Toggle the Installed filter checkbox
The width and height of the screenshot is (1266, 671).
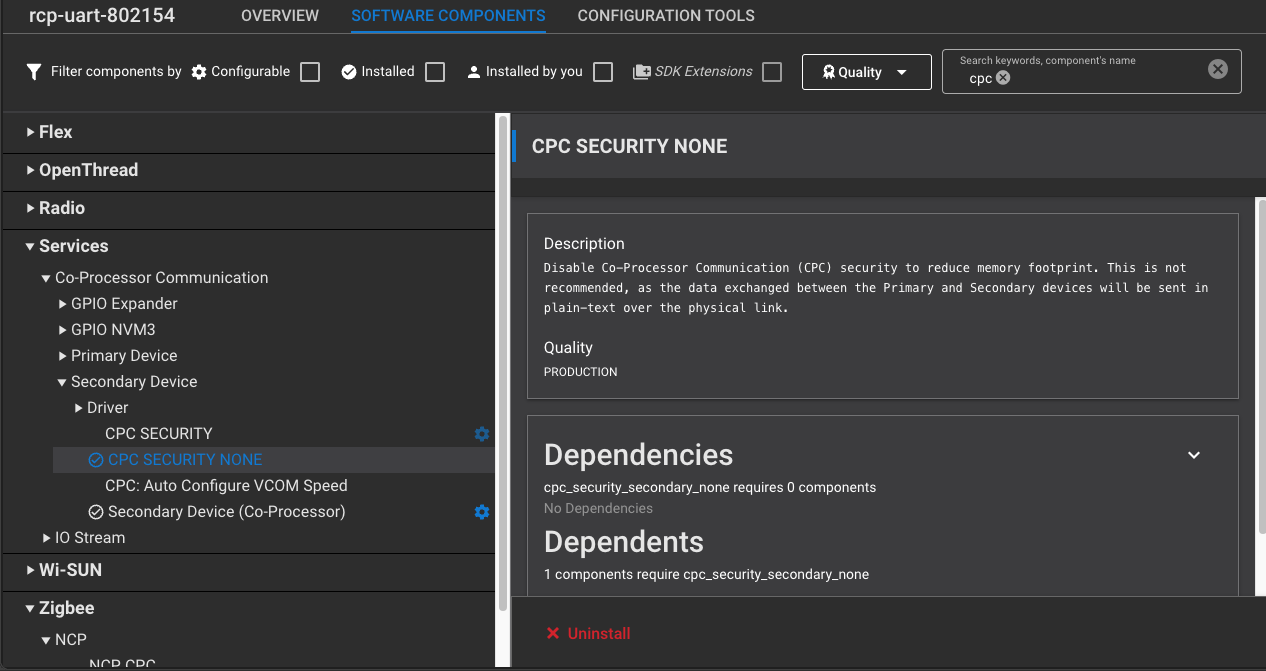coord(435,72)
